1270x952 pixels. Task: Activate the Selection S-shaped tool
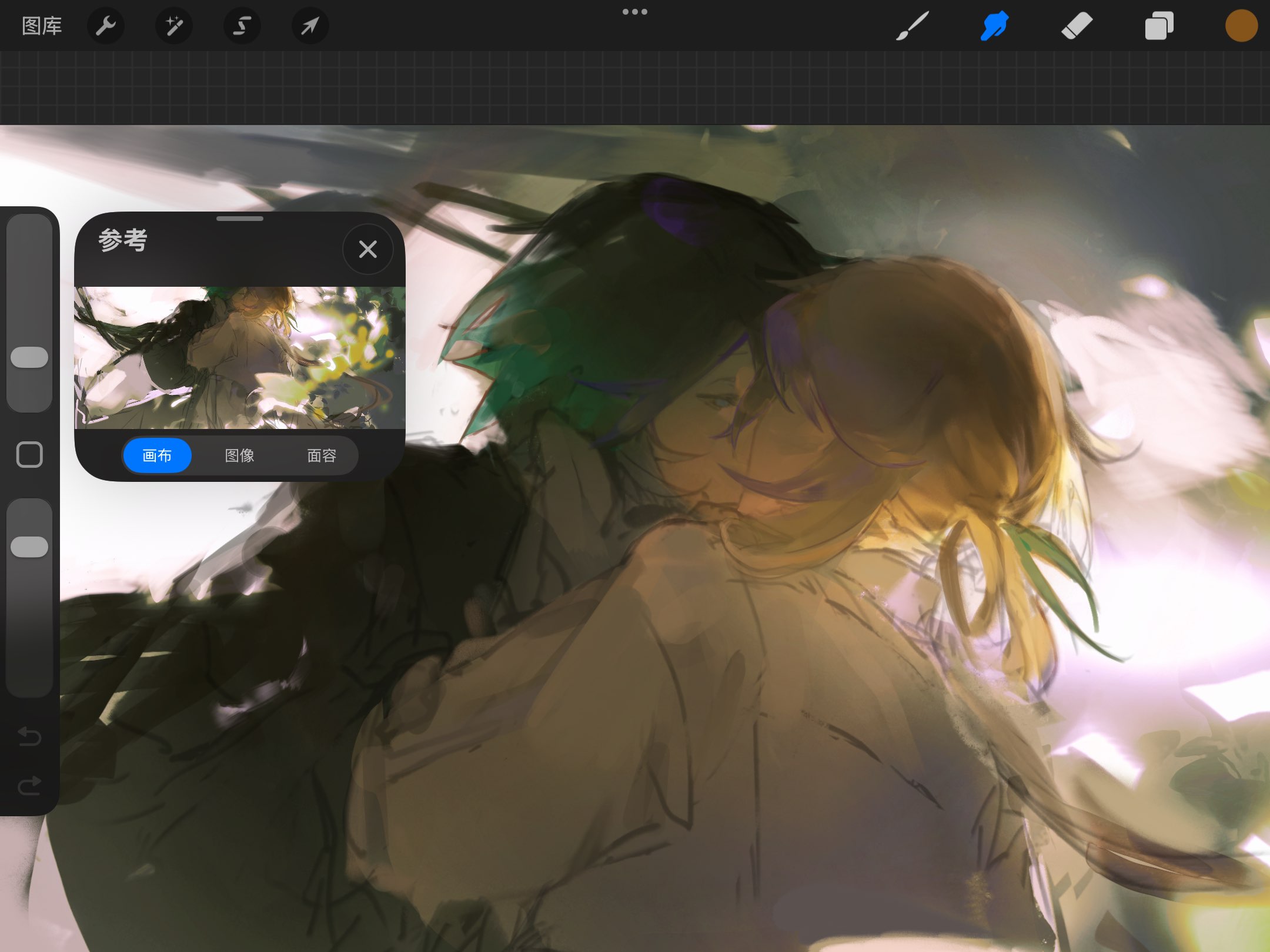(242, 26)
